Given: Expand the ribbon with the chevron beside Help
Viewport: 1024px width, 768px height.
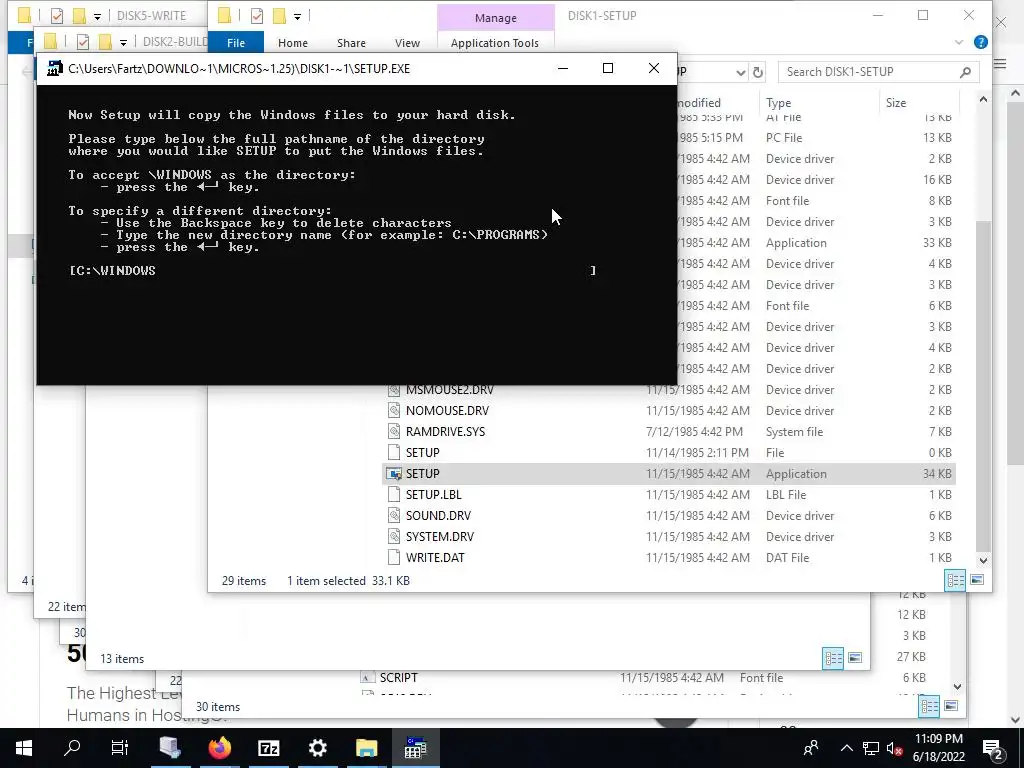Looking at the screenshot, I should point(959,42).
